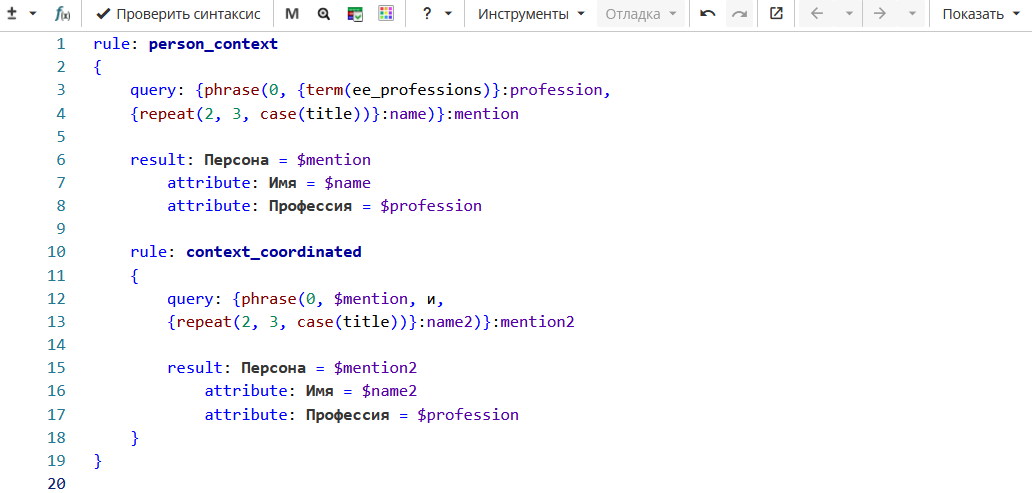Image resolution: width=1032 pixels, height=493 pixels.
Task: Click the magnifier search icon
Action: (323, 14)
